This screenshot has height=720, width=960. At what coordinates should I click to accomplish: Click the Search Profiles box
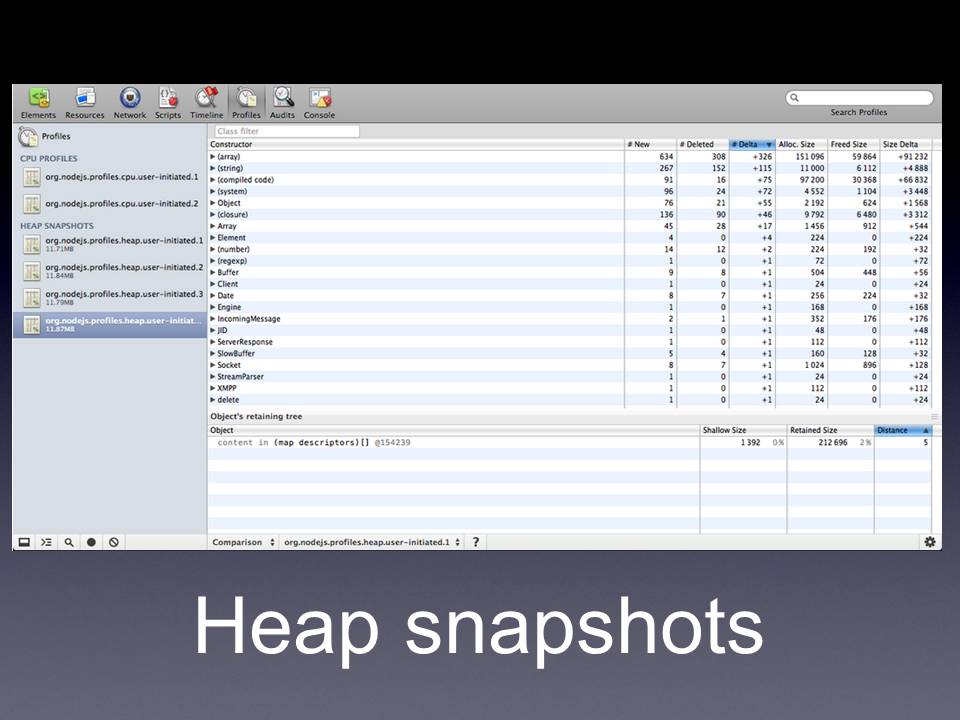pos(859,98)
